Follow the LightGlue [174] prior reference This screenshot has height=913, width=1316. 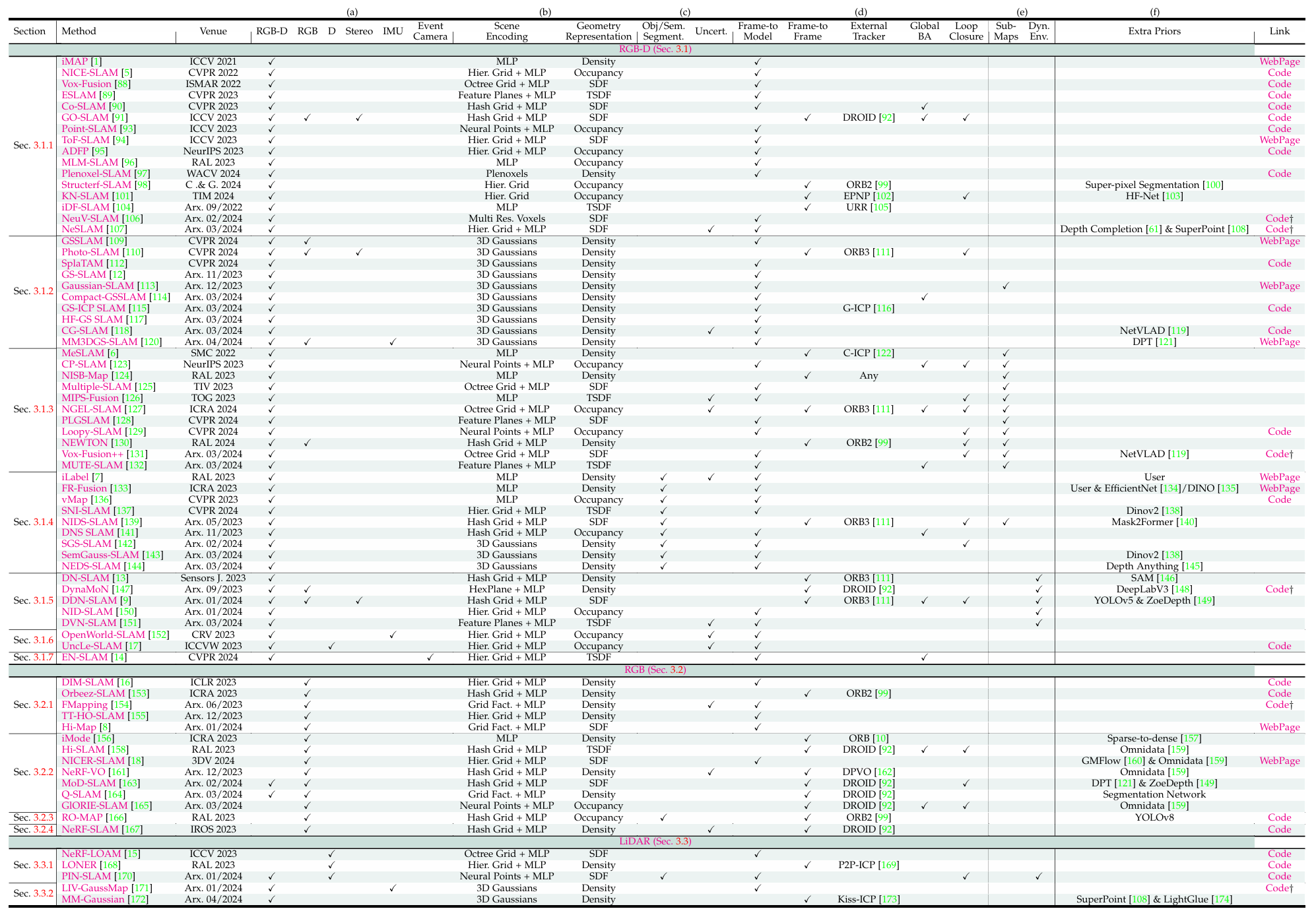[x=1197, y=899]
